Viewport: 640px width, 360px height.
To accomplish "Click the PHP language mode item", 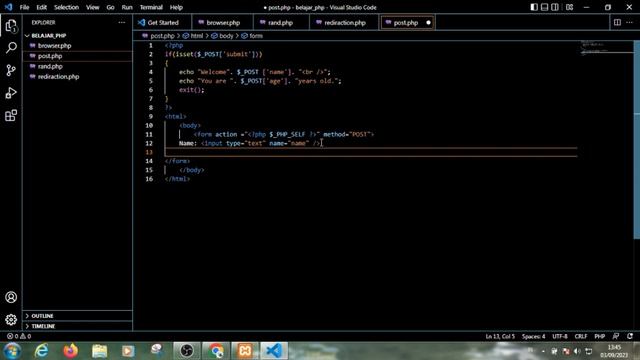I will click(600, 336).
